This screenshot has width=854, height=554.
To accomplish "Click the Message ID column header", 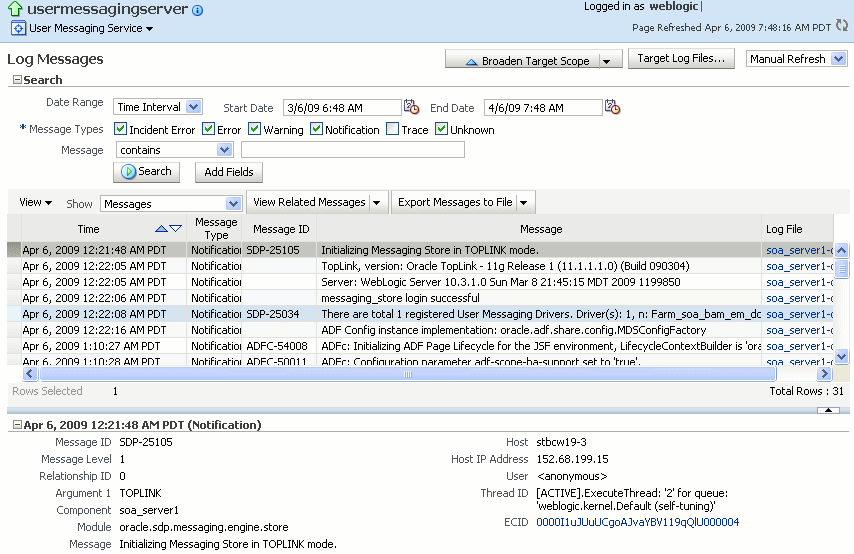I will point(280,229).
